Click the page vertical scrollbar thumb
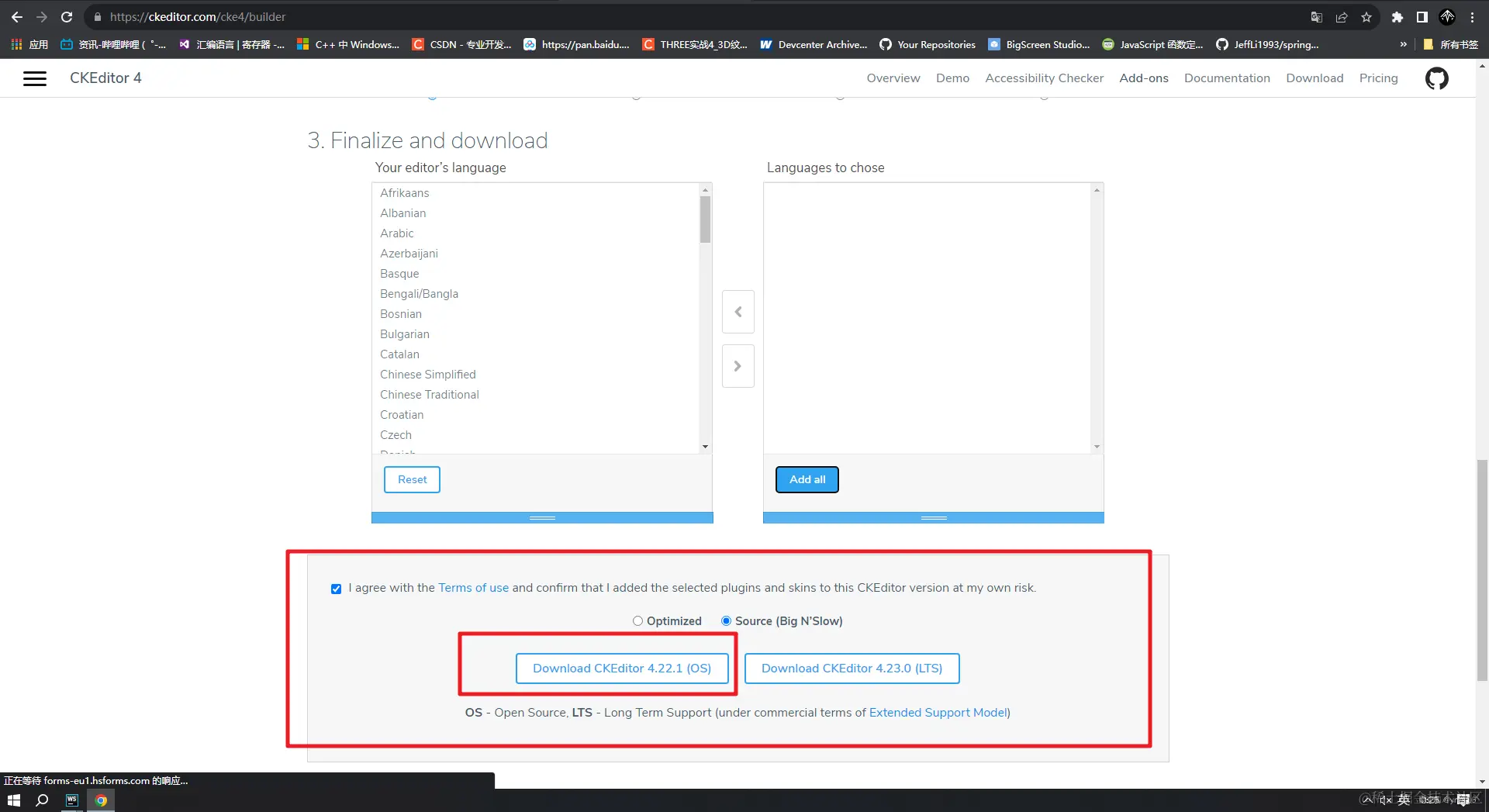Image resolution: width=1489 pixels, height=812 pixels. pos(1482,570)
